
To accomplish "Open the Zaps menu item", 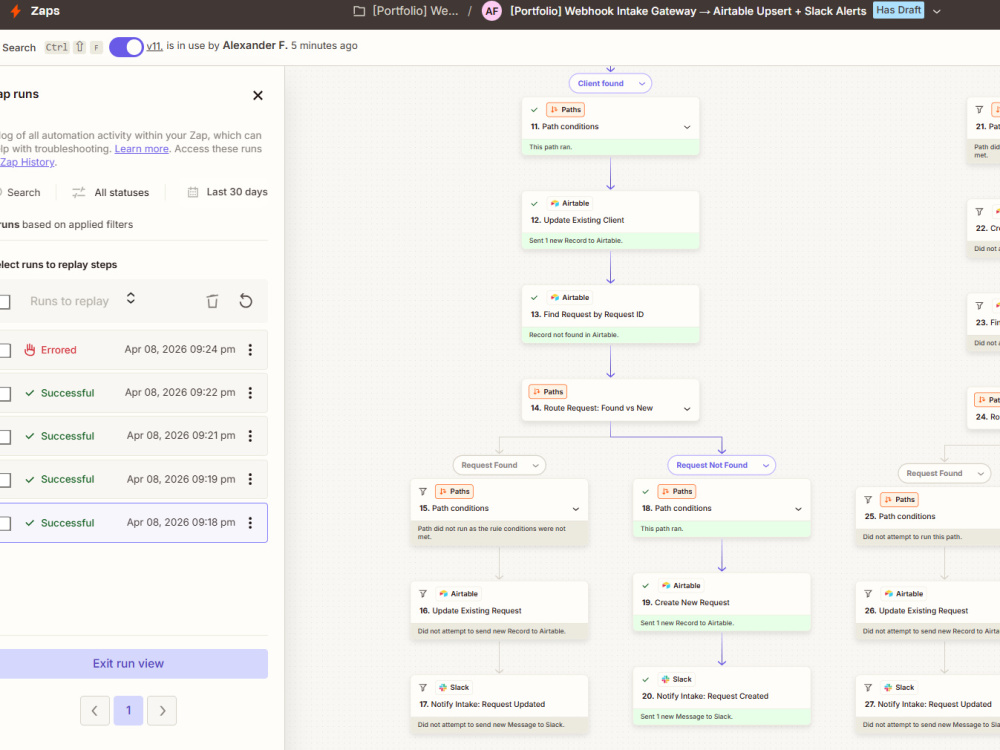I will tap(45, 11).
